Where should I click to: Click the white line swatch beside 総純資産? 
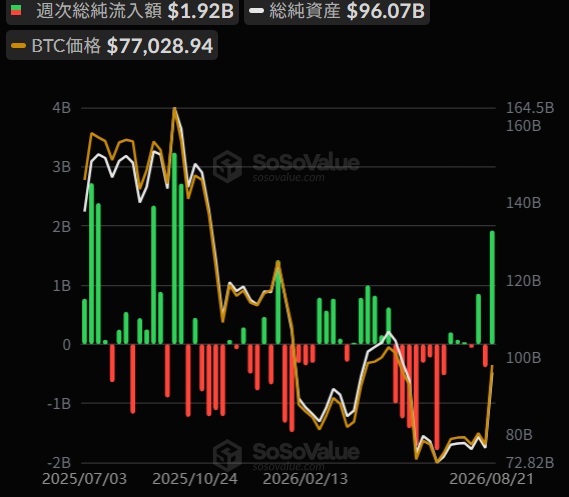[x=257, y=11]
